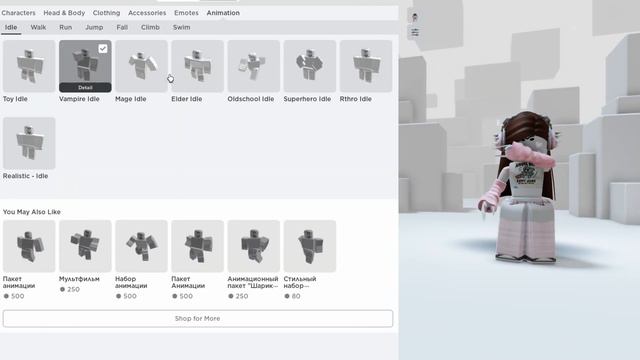This screenshot has height=360, width=640.
Task: Open the Анимационный пакет "Шарик" item
Action: [x=253, y=246]
